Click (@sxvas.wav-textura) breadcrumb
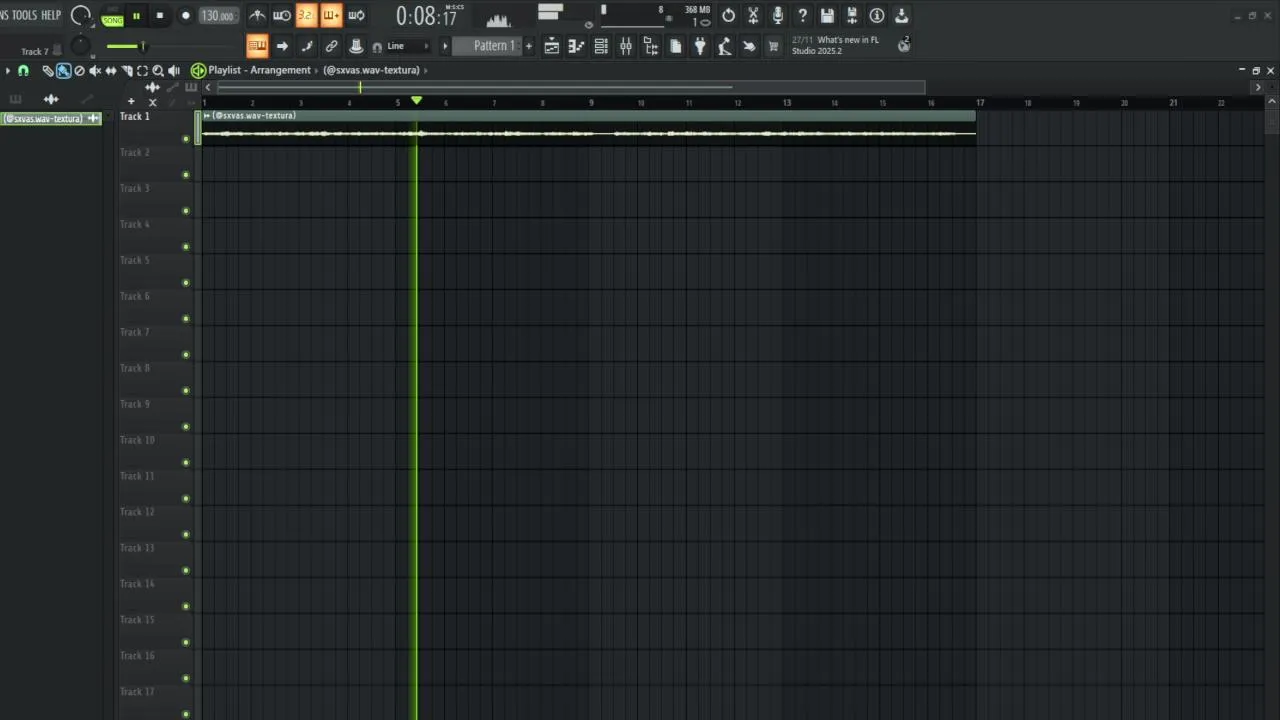 point(371,70)
